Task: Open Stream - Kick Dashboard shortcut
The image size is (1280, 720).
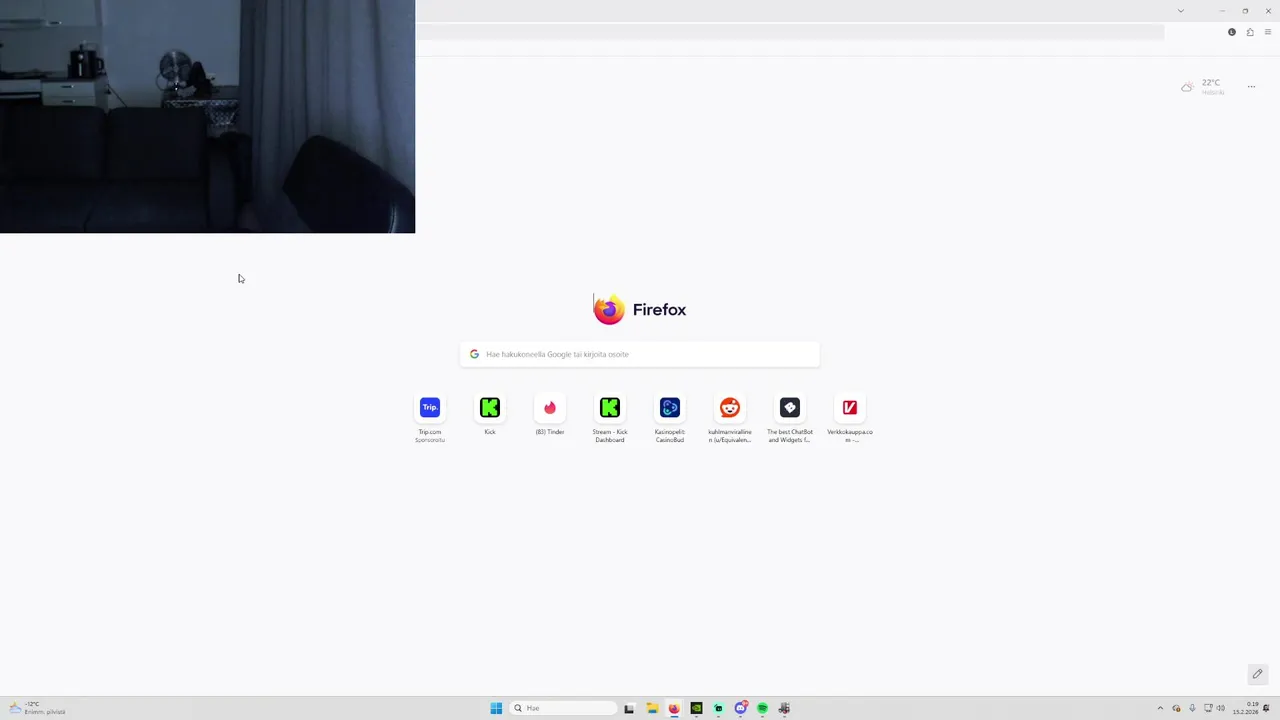Action: tap(610, 418)
